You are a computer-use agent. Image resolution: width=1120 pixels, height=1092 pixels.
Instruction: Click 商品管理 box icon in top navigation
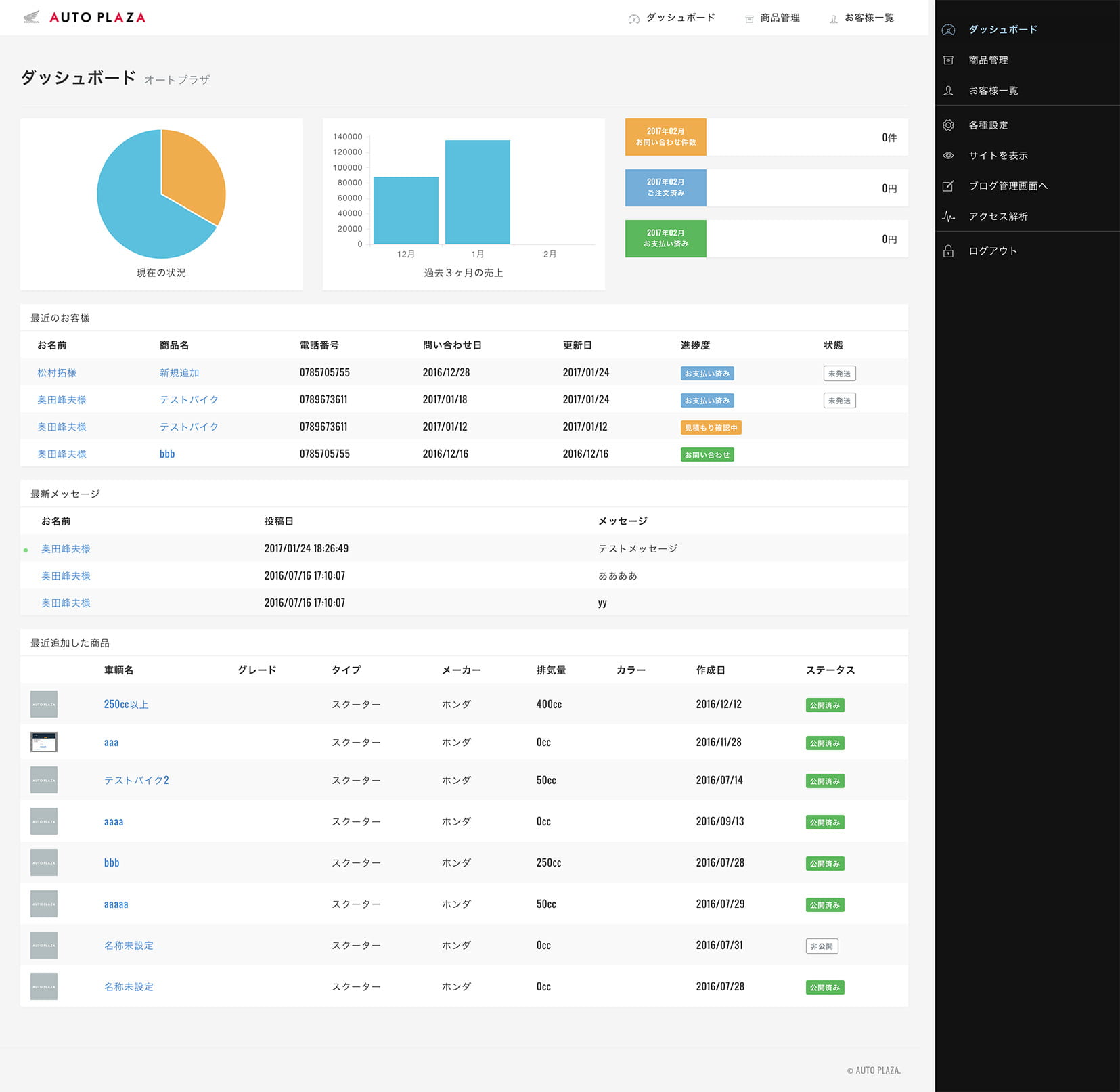(749, 19)
